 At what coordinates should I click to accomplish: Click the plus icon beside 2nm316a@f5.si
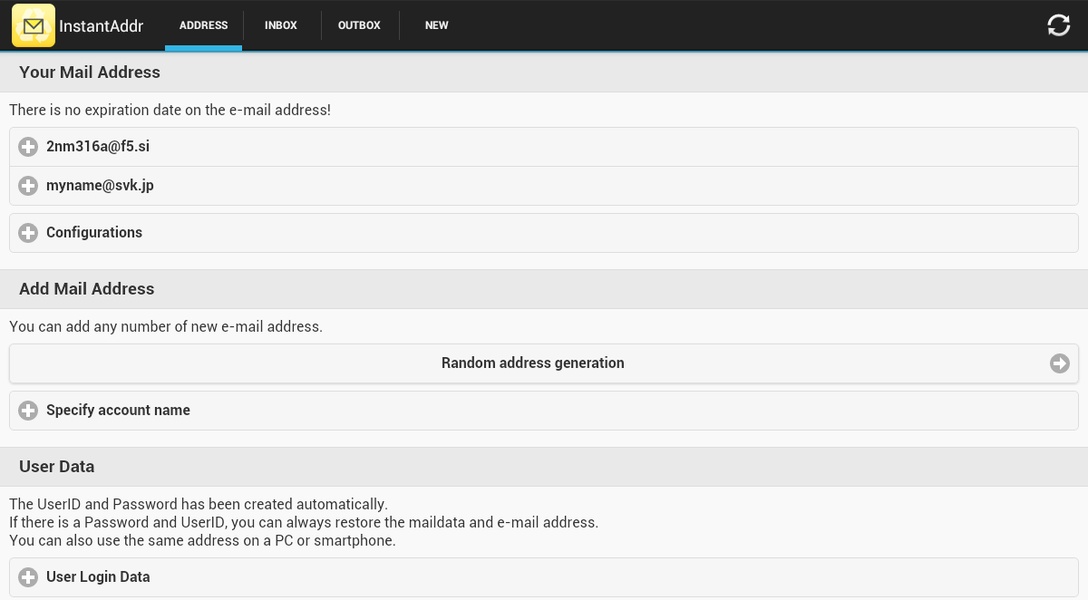click(x=28, y=147)
